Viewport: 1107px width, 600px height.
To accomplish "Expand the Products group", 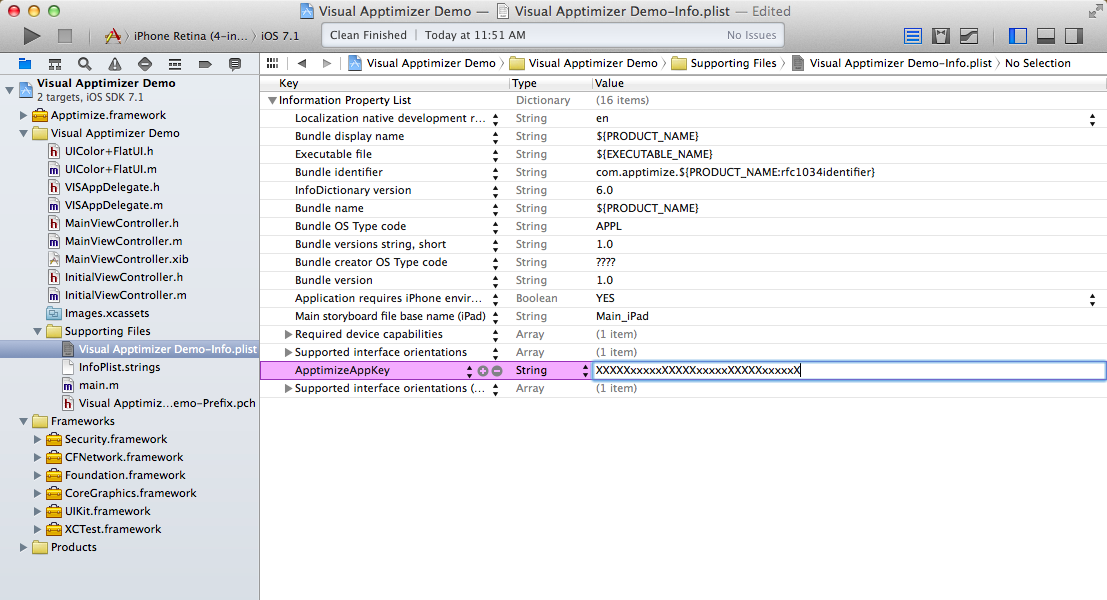I will pos(23,547).
